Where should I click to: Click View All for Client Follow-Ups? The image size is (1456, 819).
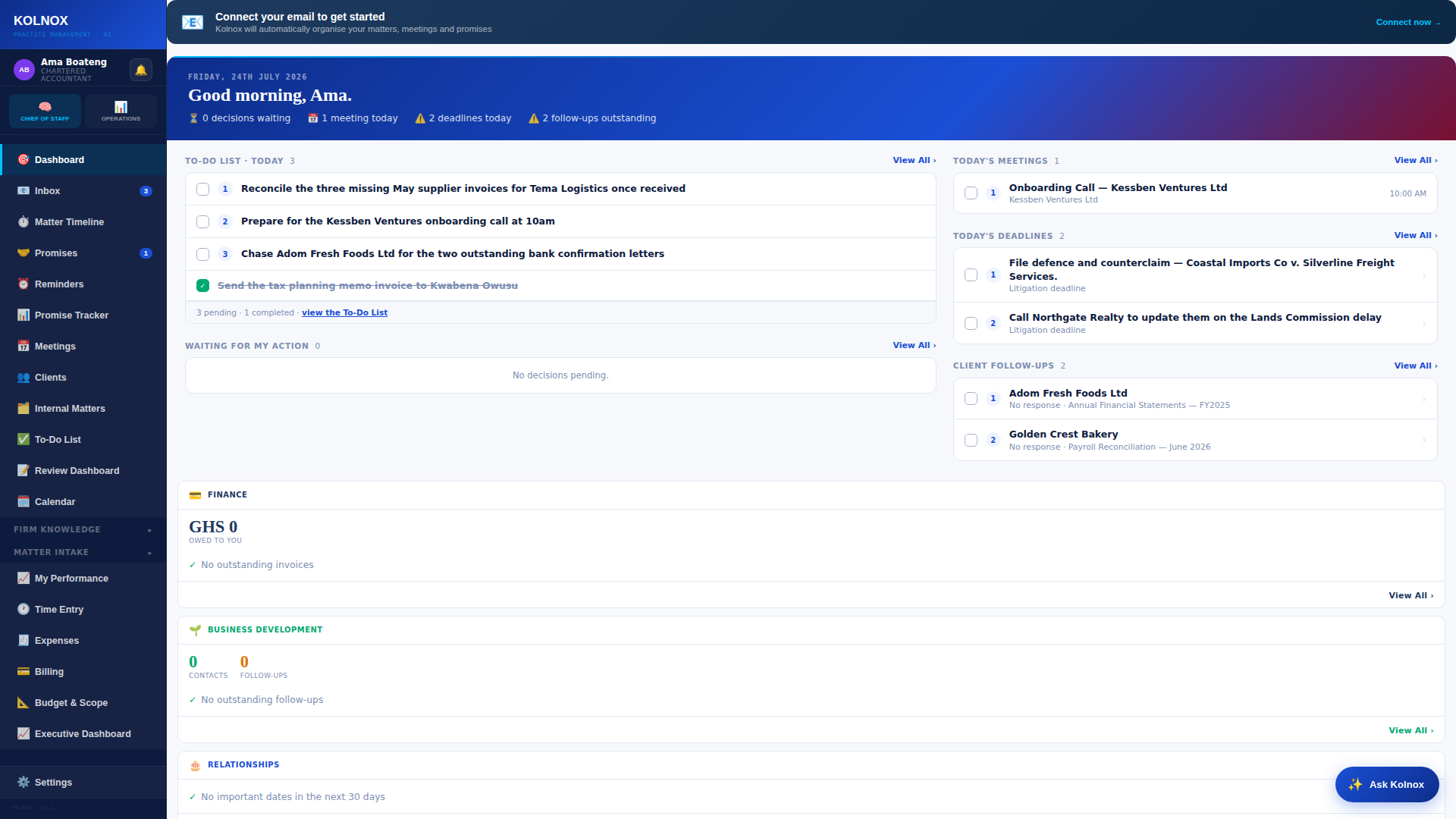click(1415, 366)
